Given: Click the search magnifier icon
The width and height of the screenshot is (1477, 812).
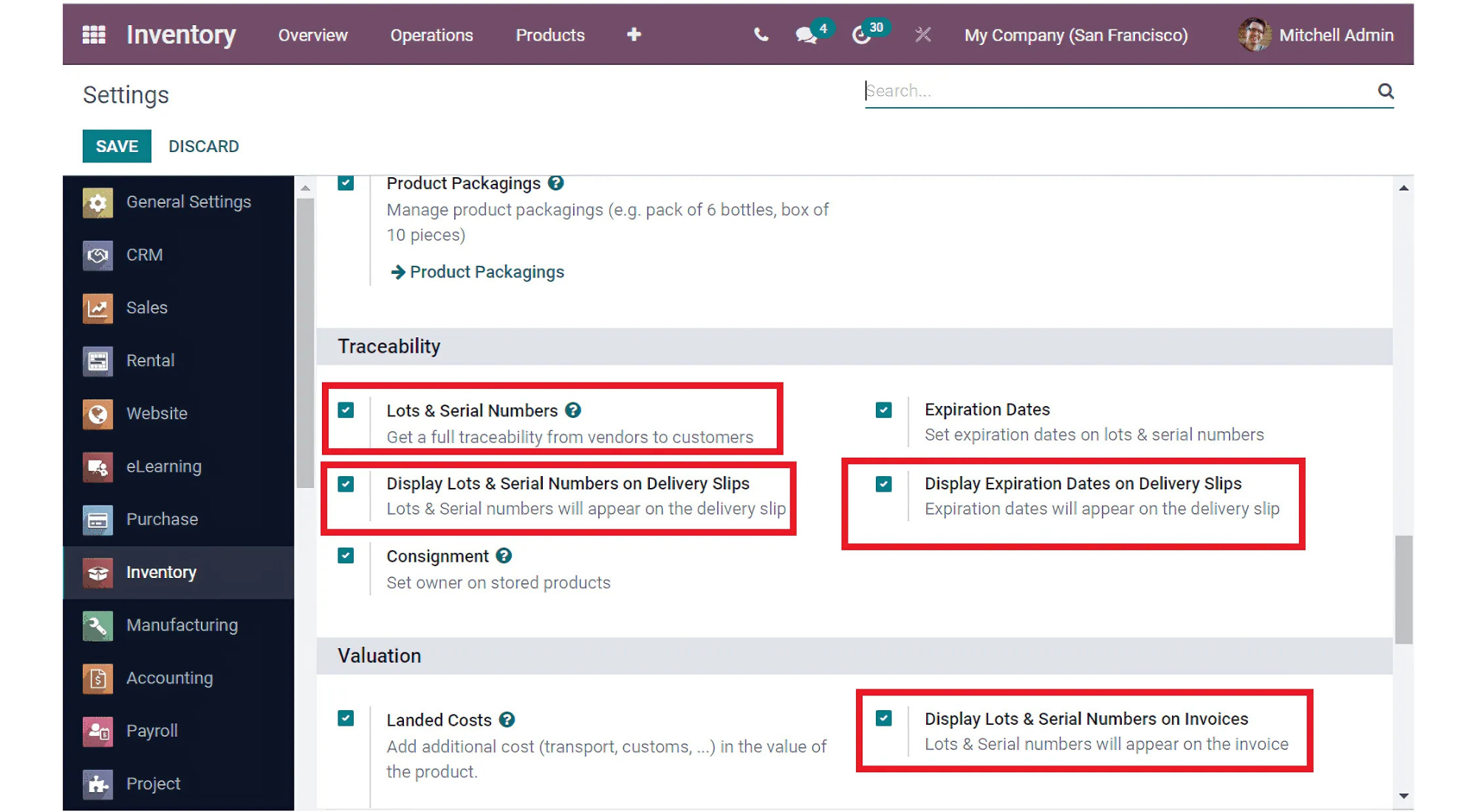Looking at the screenshot, I should point(1385,91).
